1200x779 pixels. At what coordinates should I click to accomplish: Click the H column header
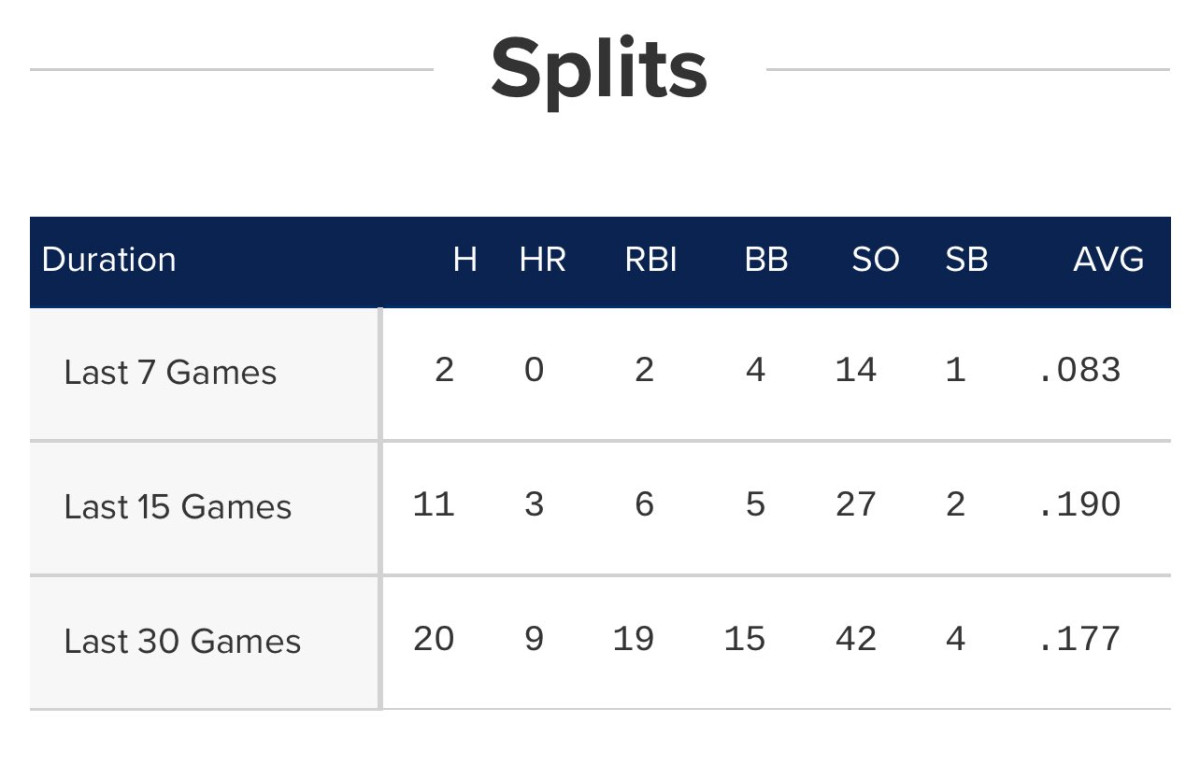(465, 260)
